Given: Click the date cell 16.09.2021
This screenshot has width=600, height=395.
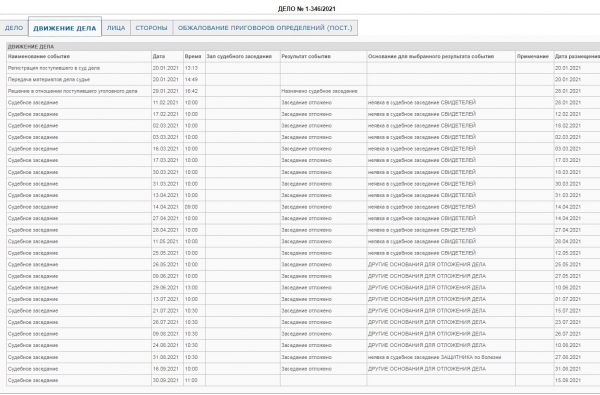Looking at the screenshot, I should tap(166, 369).
